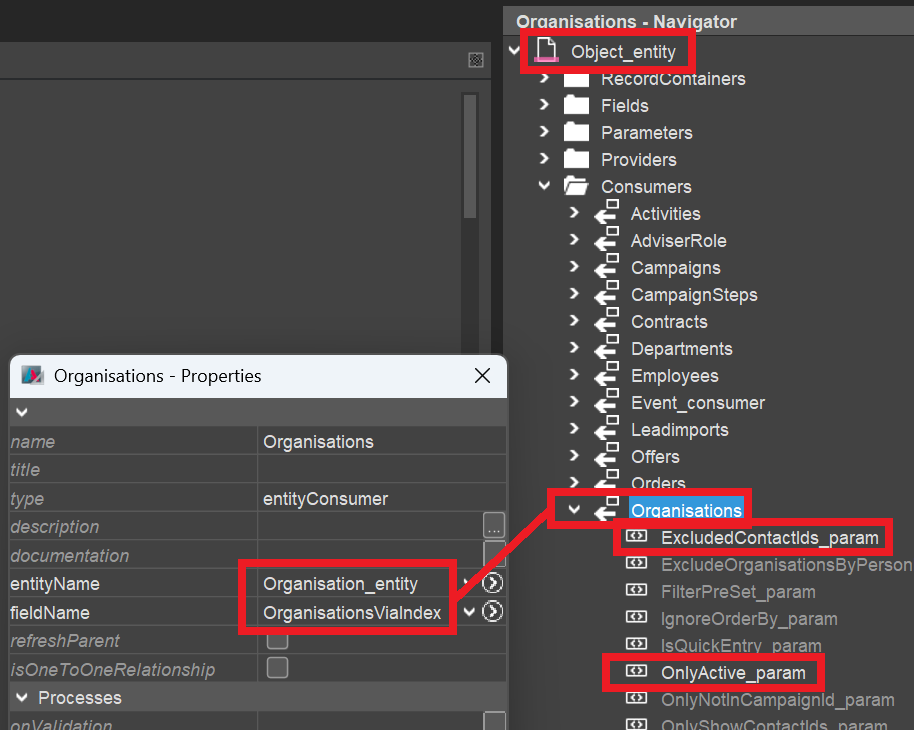Collapse the Processes section in Properties
The image size is (914, 730).
pyautogui.click(x=20, y=697)
